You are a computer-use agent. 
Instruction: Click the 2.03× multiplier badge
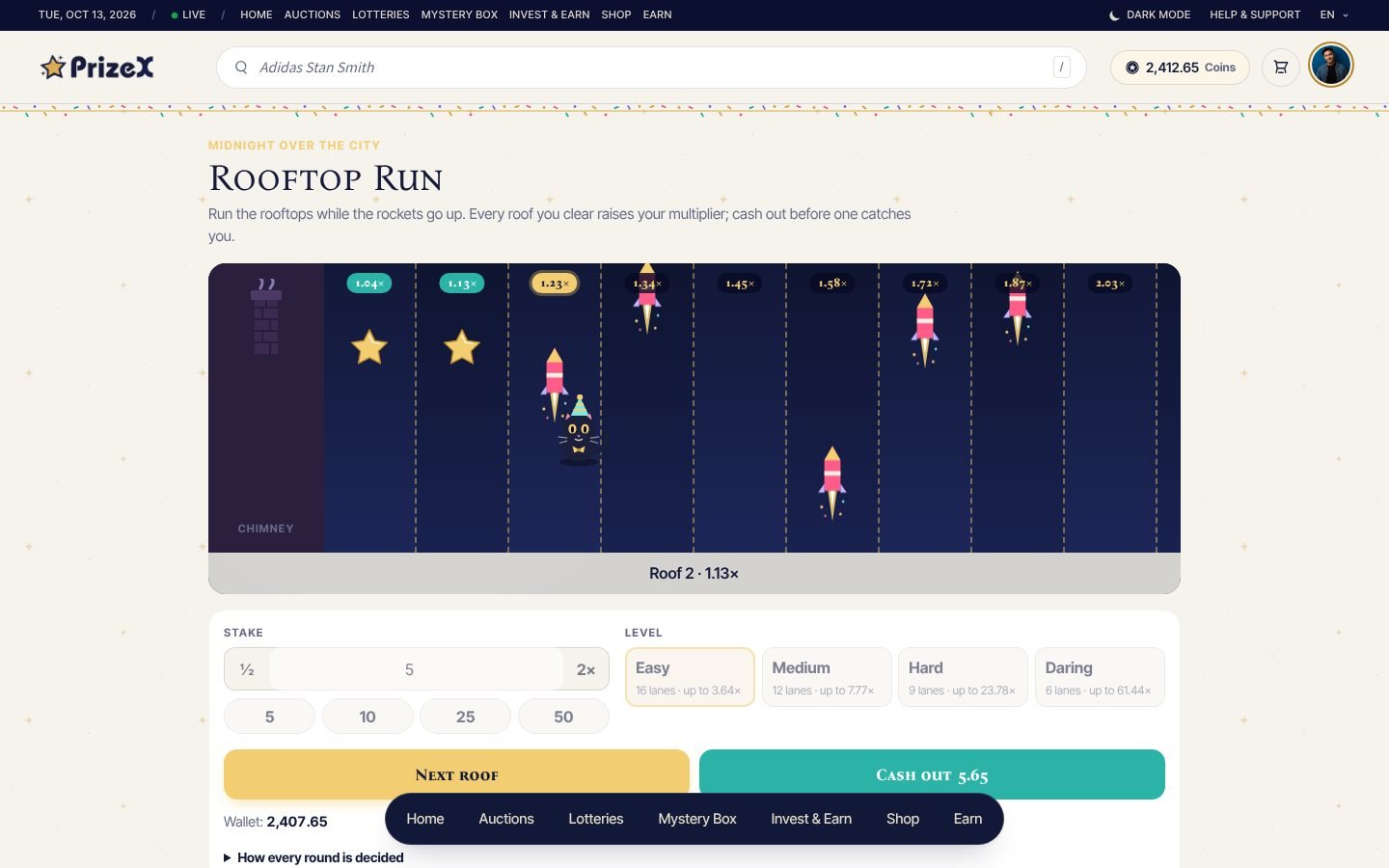(1110, 284)
